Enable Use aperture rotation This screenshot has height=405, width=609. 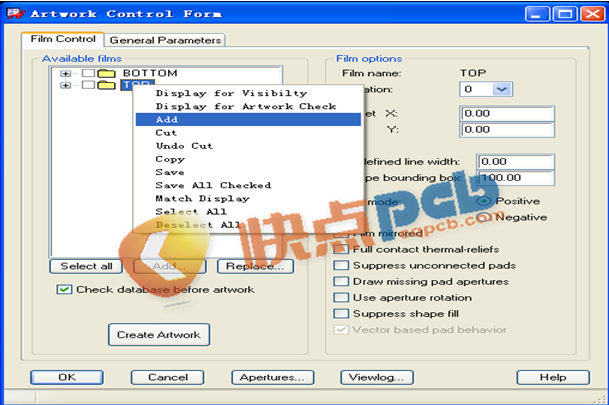(341, 298)
